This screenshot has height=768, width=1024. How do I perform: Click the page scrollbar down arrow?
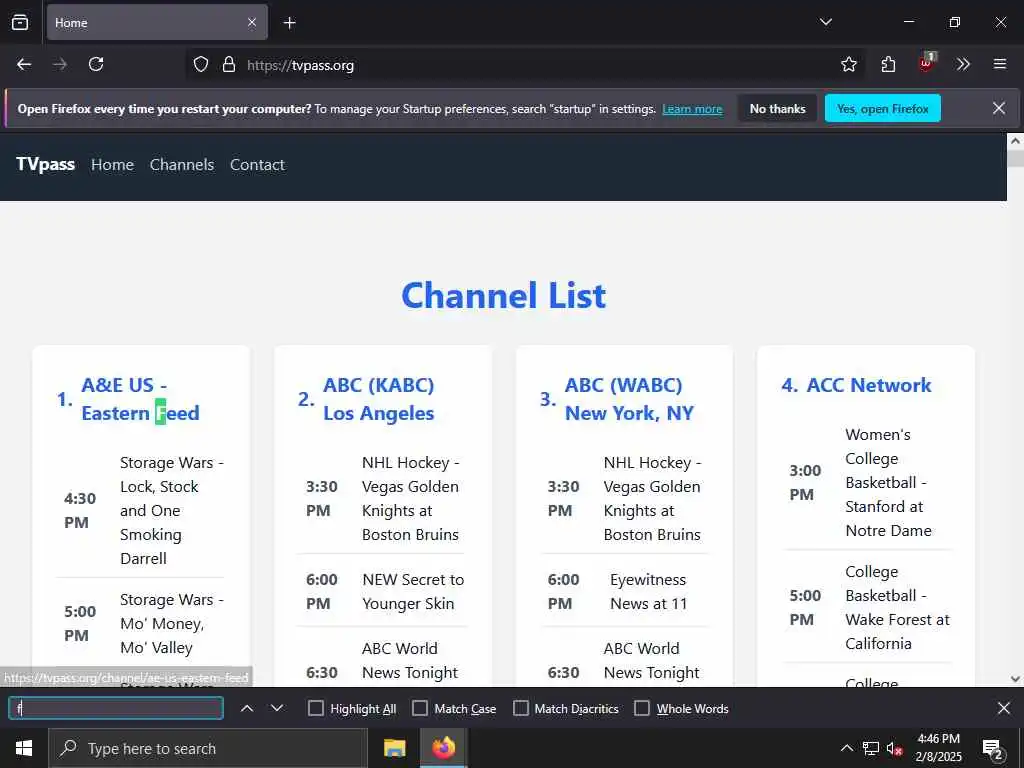1016,679
